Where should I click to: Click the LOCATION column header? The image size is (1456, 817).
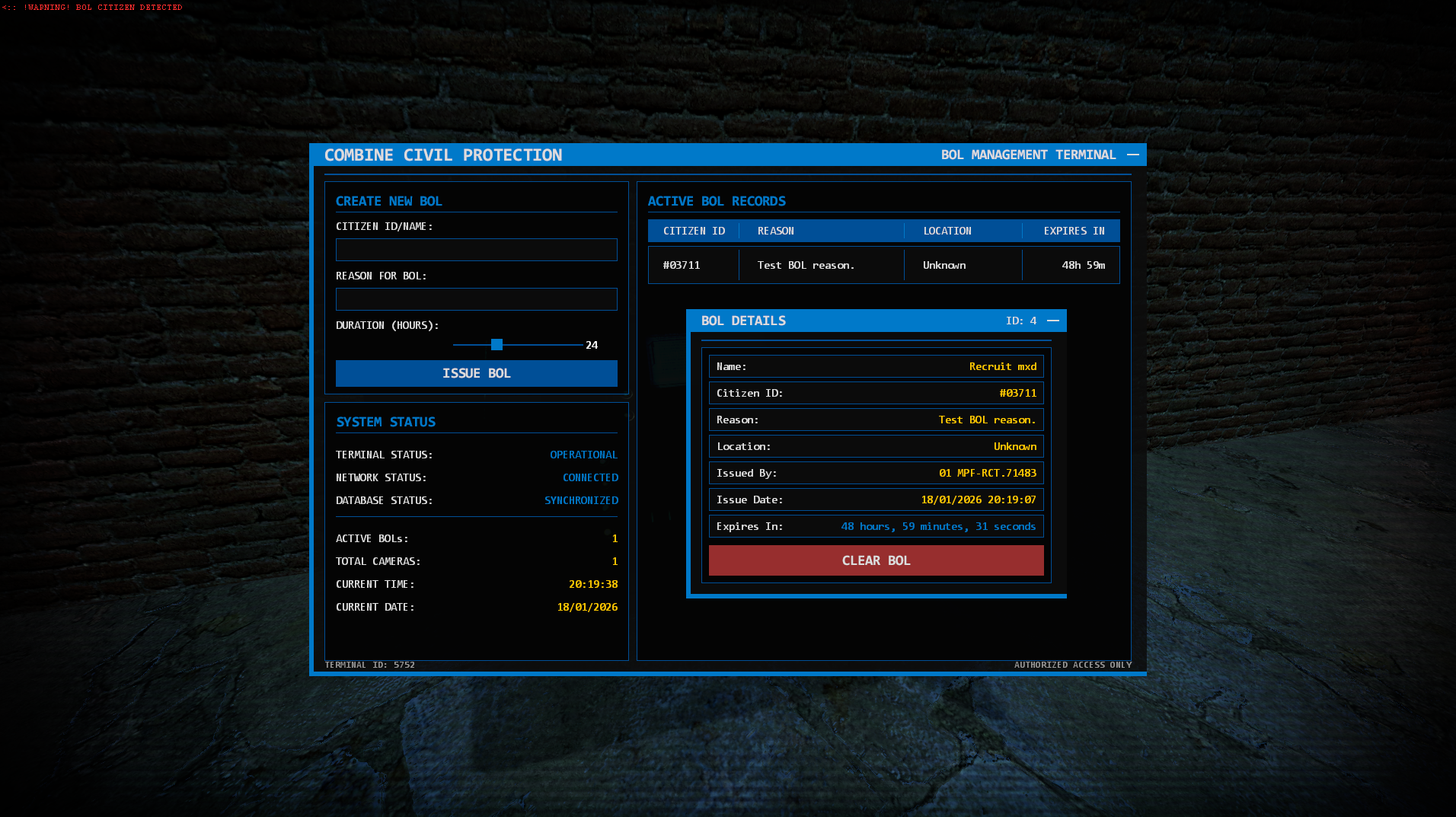click(947, 231)
